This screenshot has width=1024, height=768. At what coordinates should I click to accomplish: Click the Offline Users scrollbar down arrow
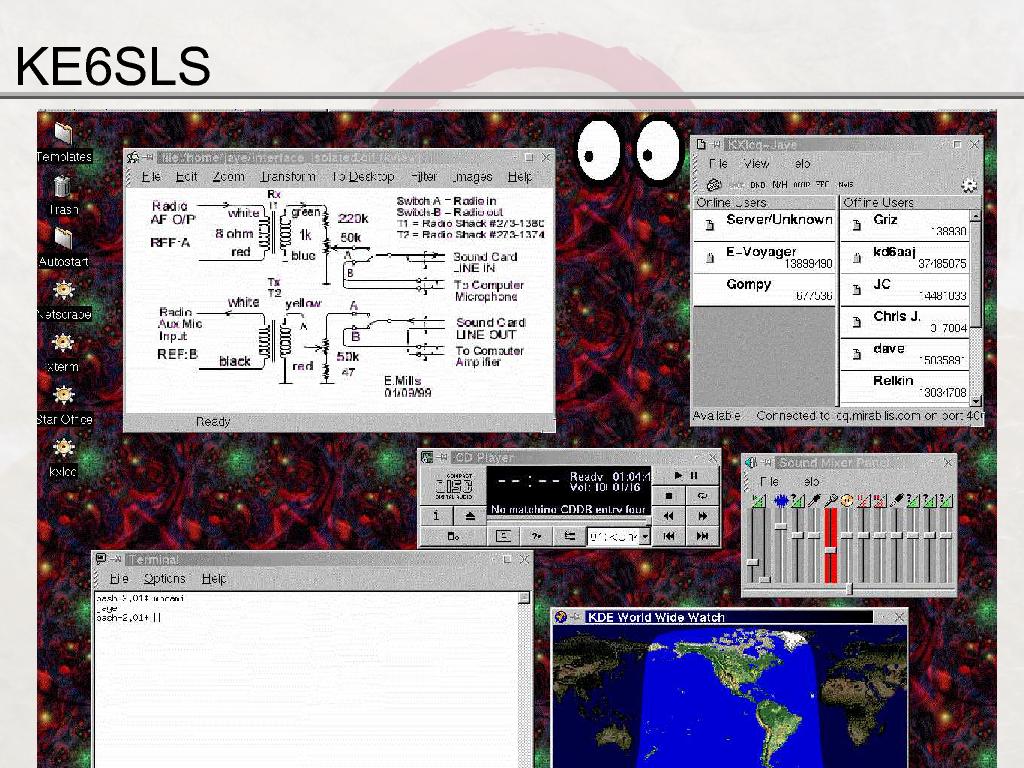point(975,400)
